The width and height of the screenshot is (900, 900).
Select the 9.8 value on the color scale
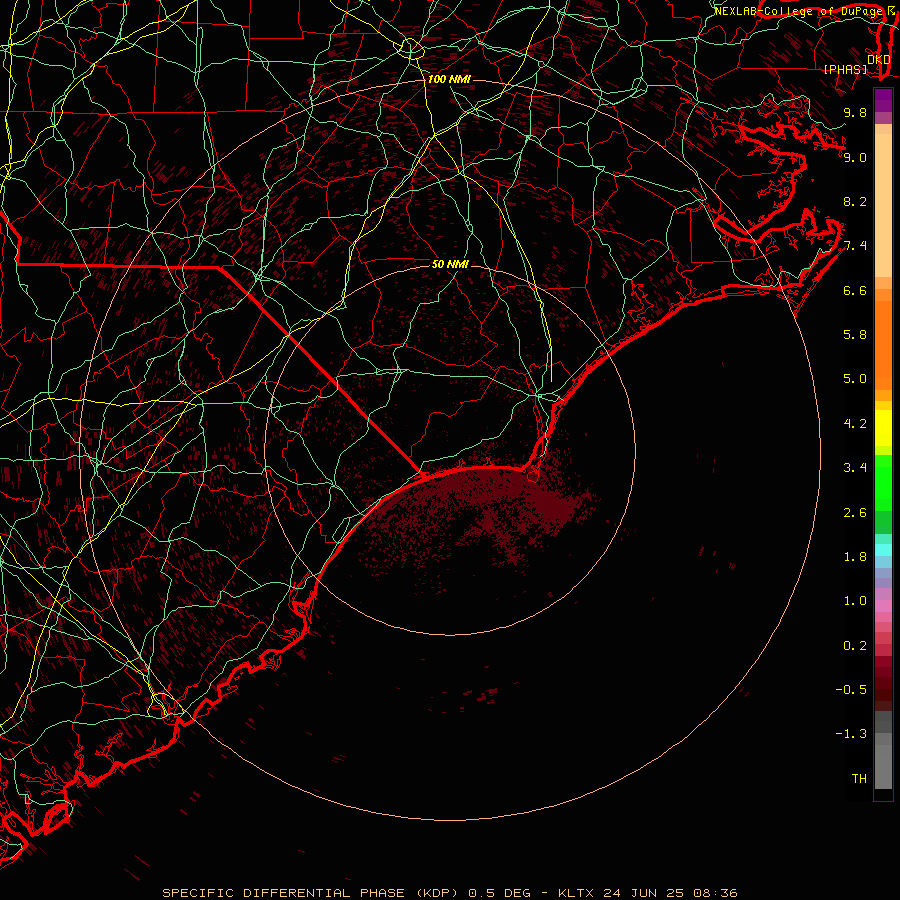tap(855, 112)
